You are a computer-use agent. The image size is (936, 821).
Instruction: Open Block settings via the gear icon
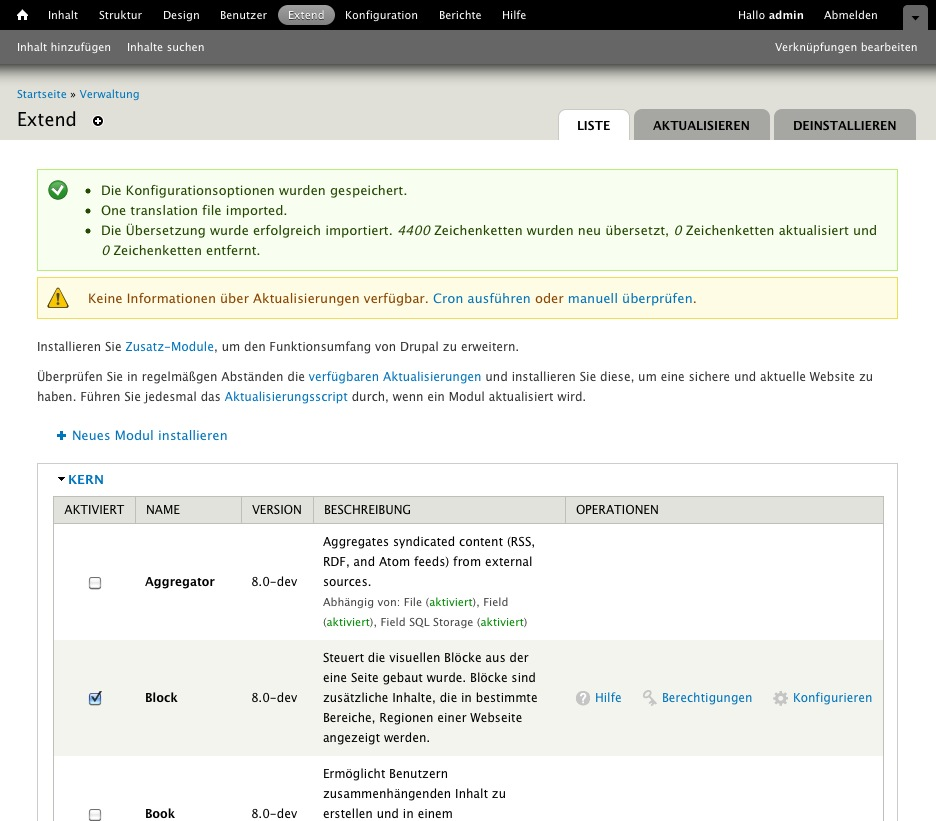point(781,698)
